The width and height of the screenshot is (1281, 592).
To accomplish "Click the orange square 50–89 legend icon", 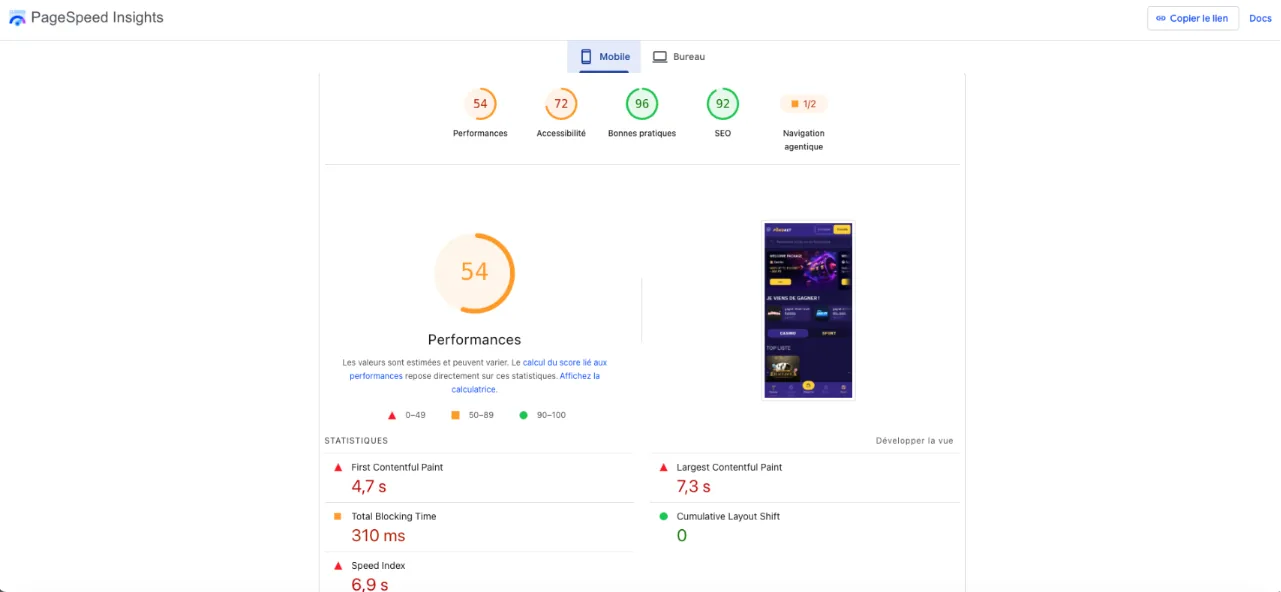I will pos(455,415).
